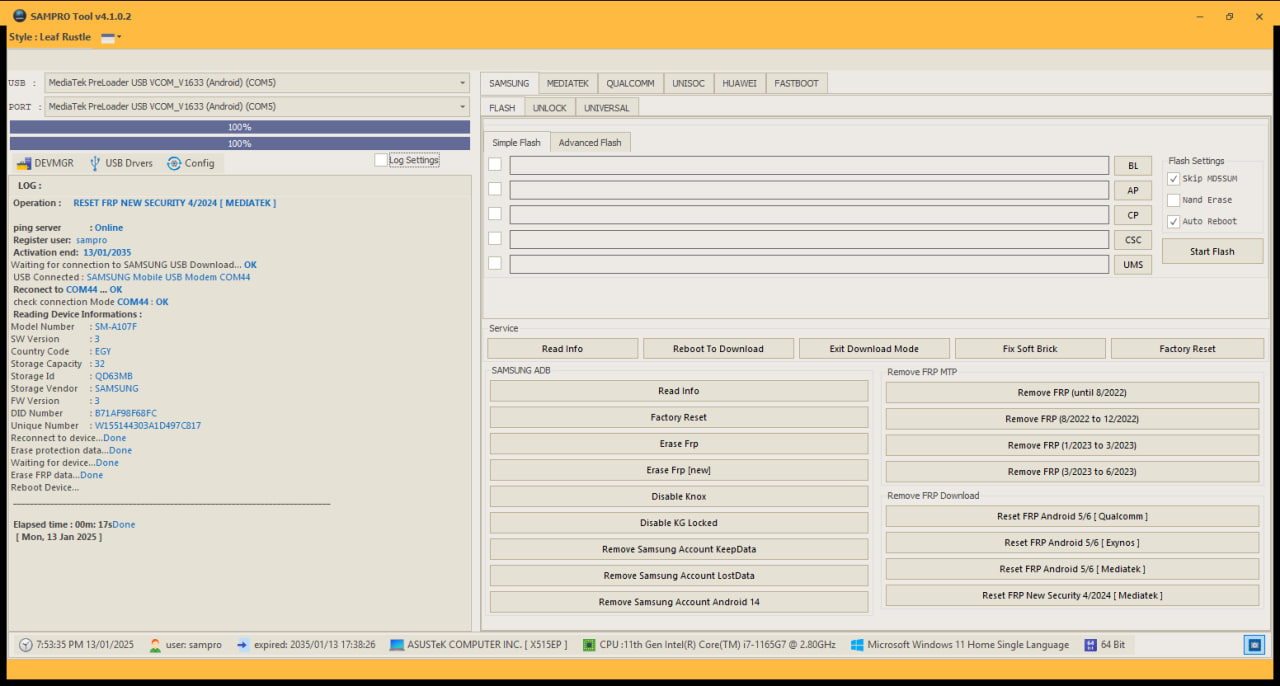Tick the checkbox for the BL file row
This screenshot has width=1280, height=686.
(495, 165)
